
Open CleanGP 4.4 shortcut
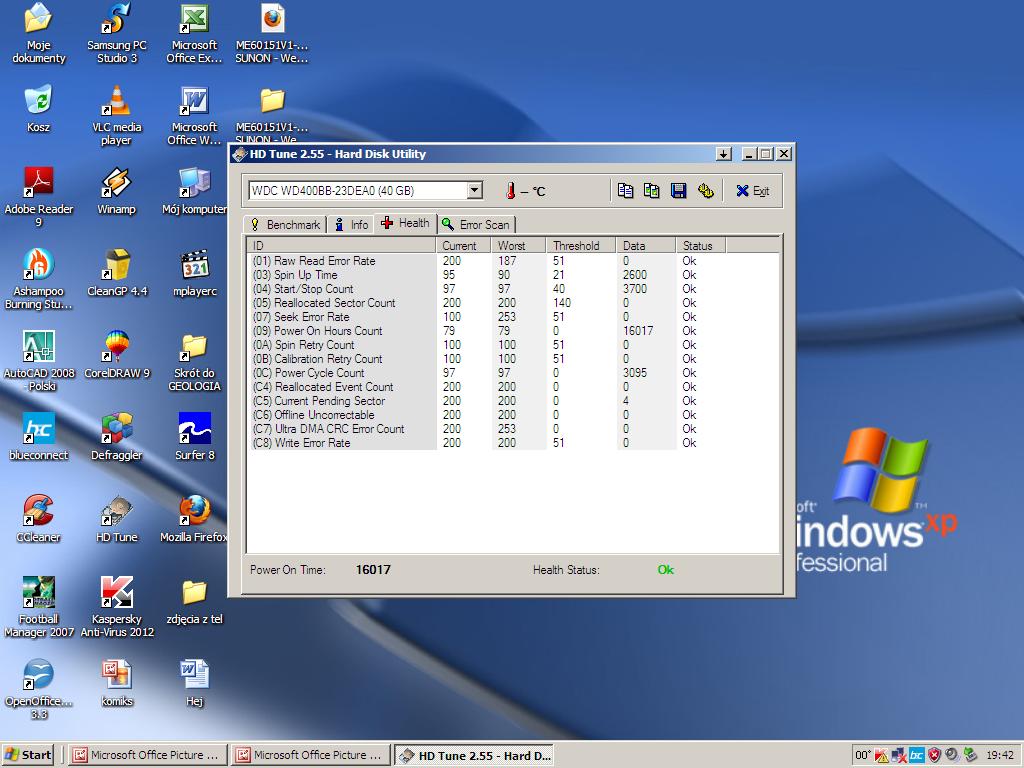coord(117,272)
